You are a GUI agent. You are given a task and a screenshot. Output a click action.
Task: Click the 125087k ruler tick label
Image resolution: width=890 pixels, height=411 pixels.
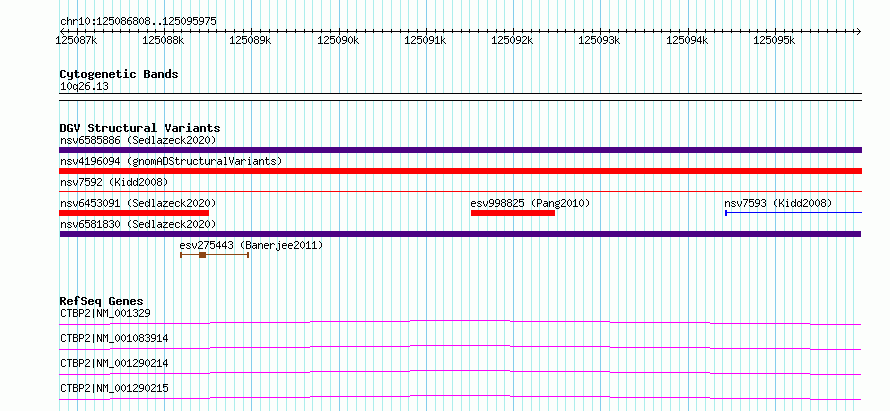coord(77,40)
